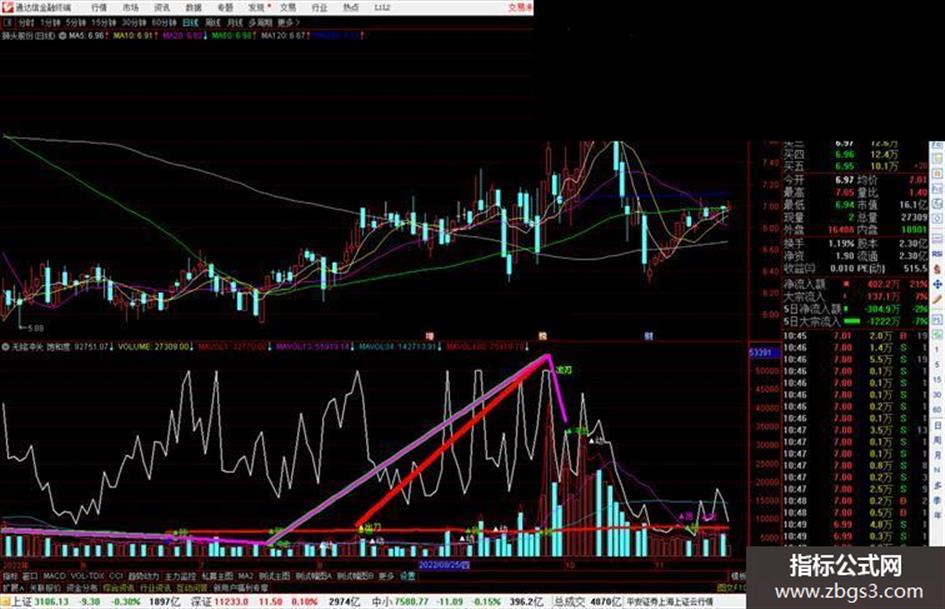The height and width of the screenshot is (609, 945).
Task: Open 设置 in the indicator tab bar
Action: click(408, 576)
